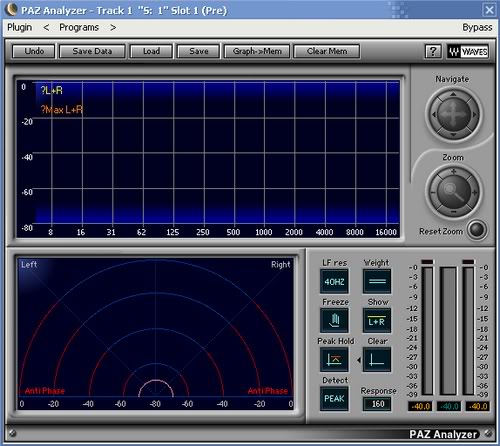Click the PAZ Analyzer name label at bottom
The image size is (500, 446).
(443, 434)
